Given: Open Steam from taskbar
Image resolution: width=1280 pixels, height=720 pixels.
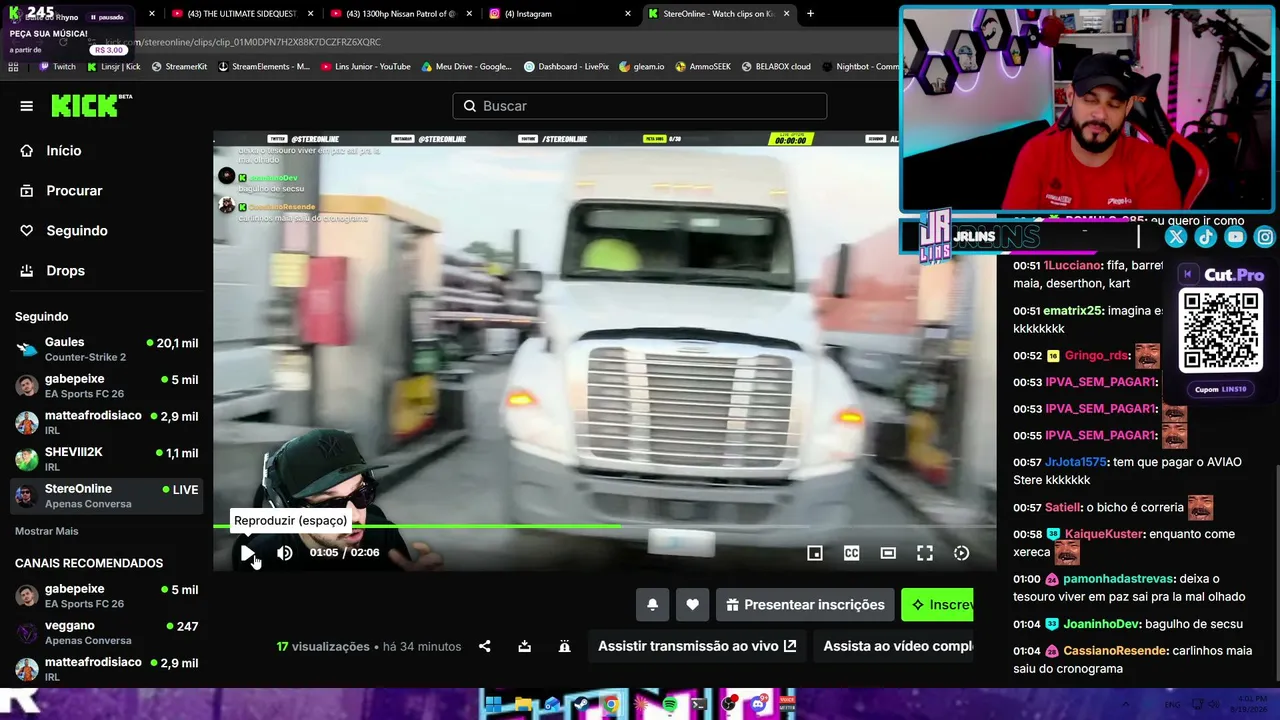Looking at the screenshot, I should click(x=581, y=704).
